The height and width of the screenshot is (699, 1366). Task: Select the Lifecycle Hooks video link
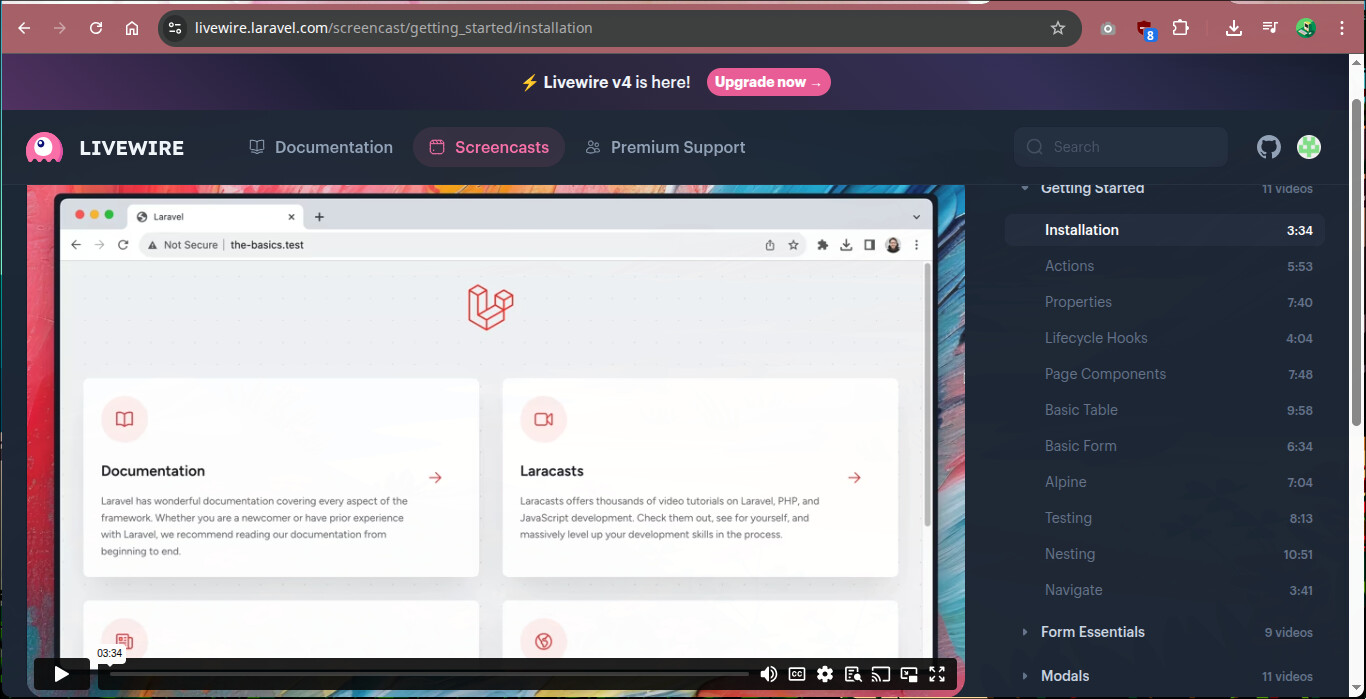(1096, 338)
